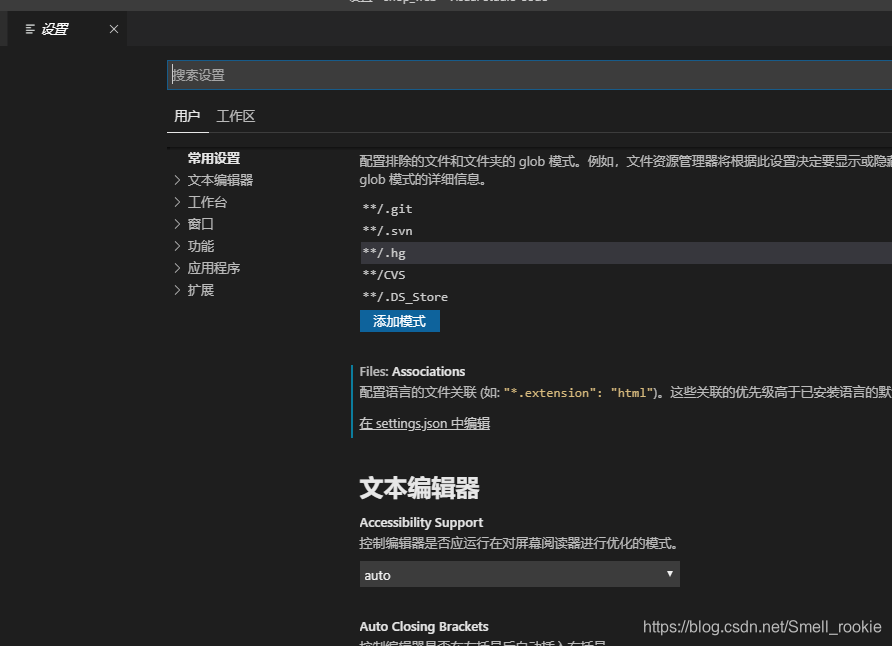Screen dimensions: 892x646
Task: Open 工作台 category in tree
Action: (x=207, y=202)
